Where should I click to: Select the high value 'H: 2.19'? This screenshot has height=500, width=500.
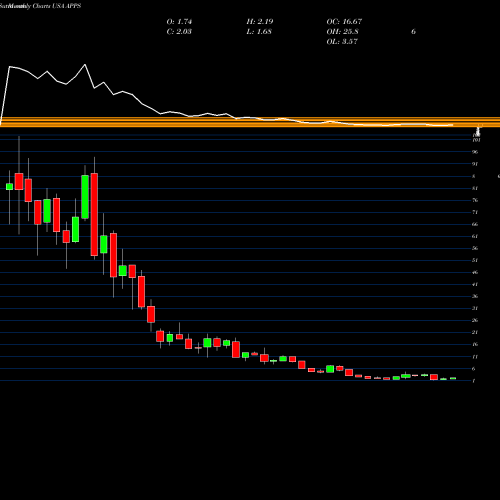click(260, 21)
